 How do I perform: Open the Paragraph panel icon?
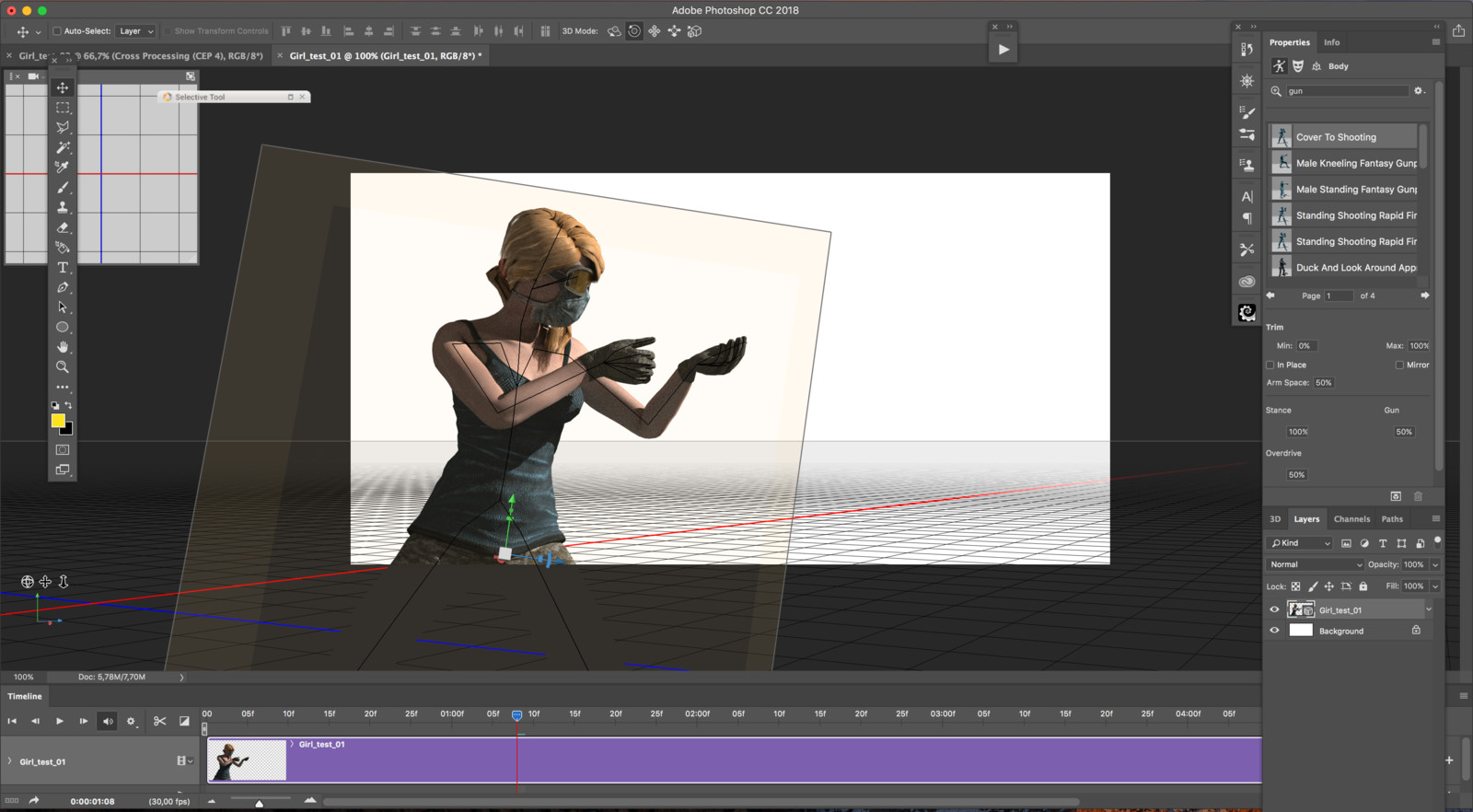(x=1247, y=218)
